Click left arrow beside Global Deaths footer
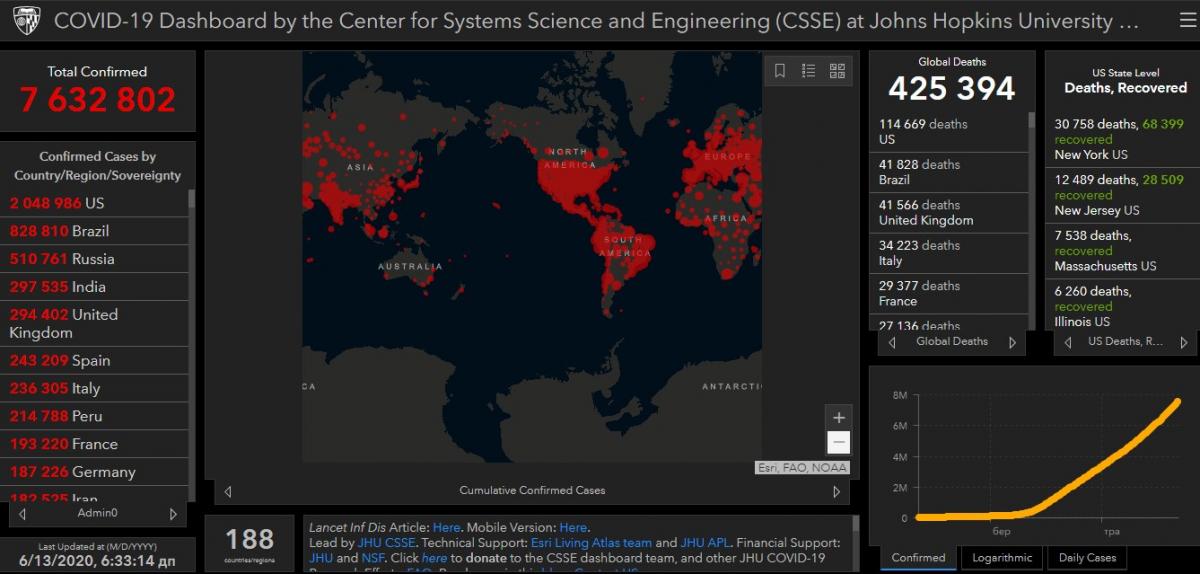The width and height of the screenshot is (1200, 574). coord(892,342)
